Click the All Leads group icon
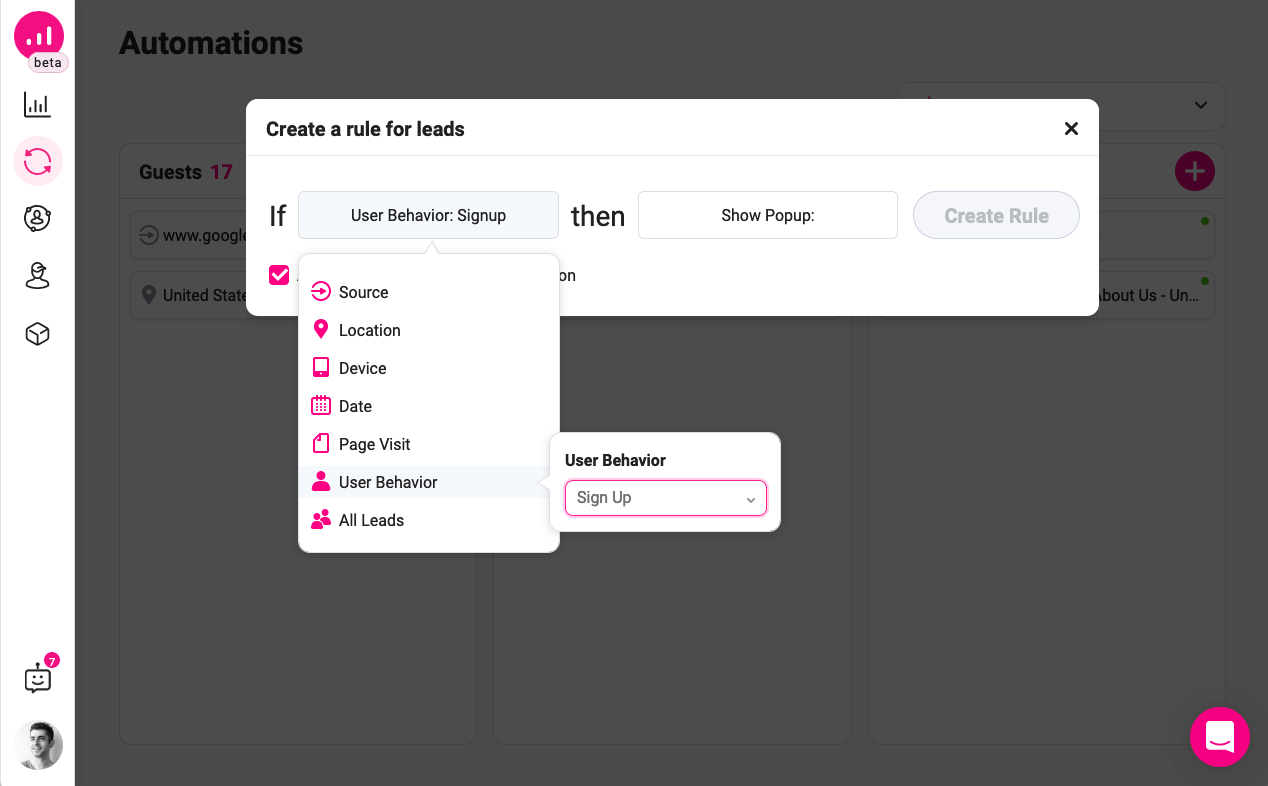 (321, 519)
